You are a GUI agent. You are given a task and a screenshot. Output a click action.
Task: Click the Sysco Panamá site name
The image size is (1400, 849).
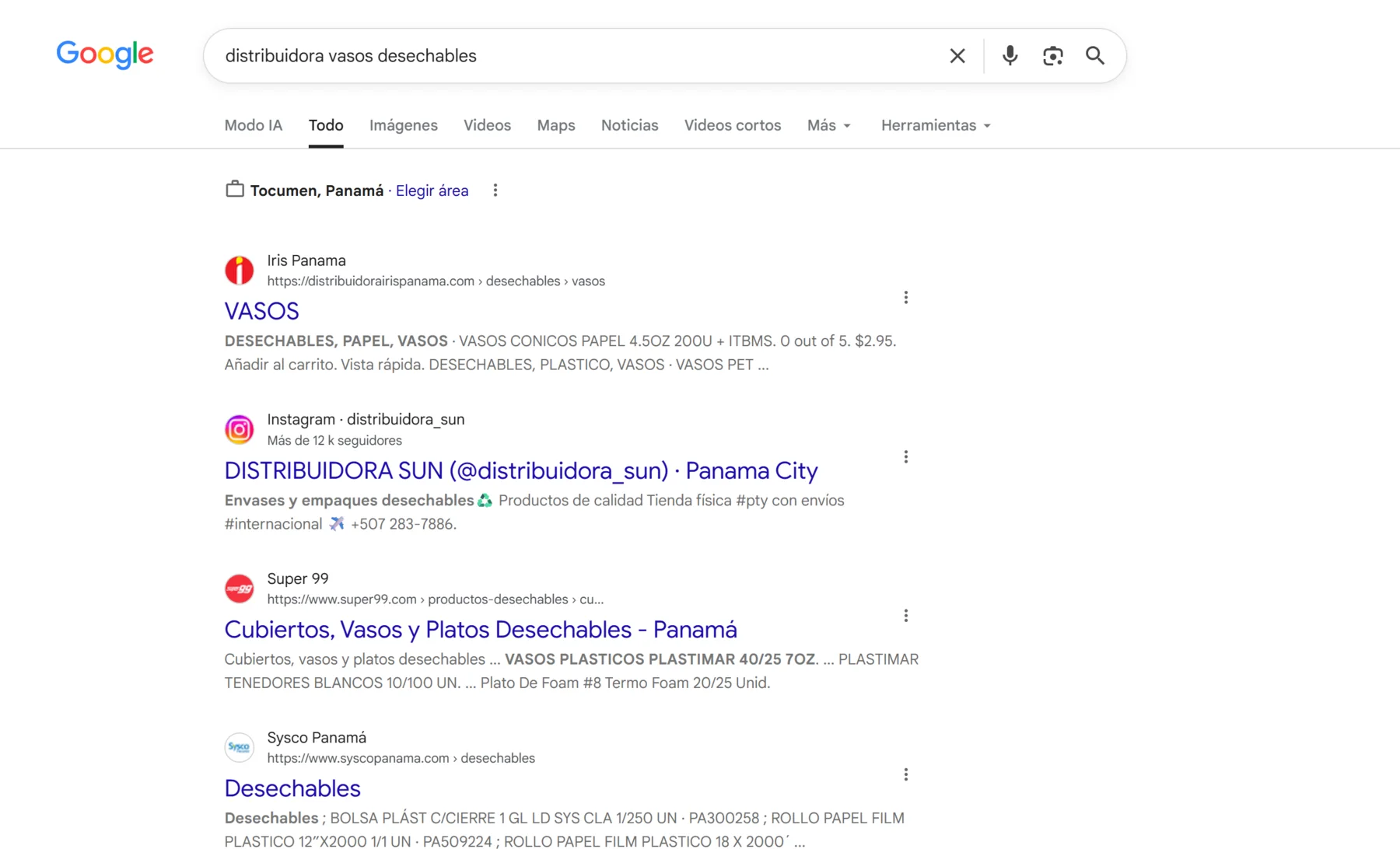tap(317, 737)
